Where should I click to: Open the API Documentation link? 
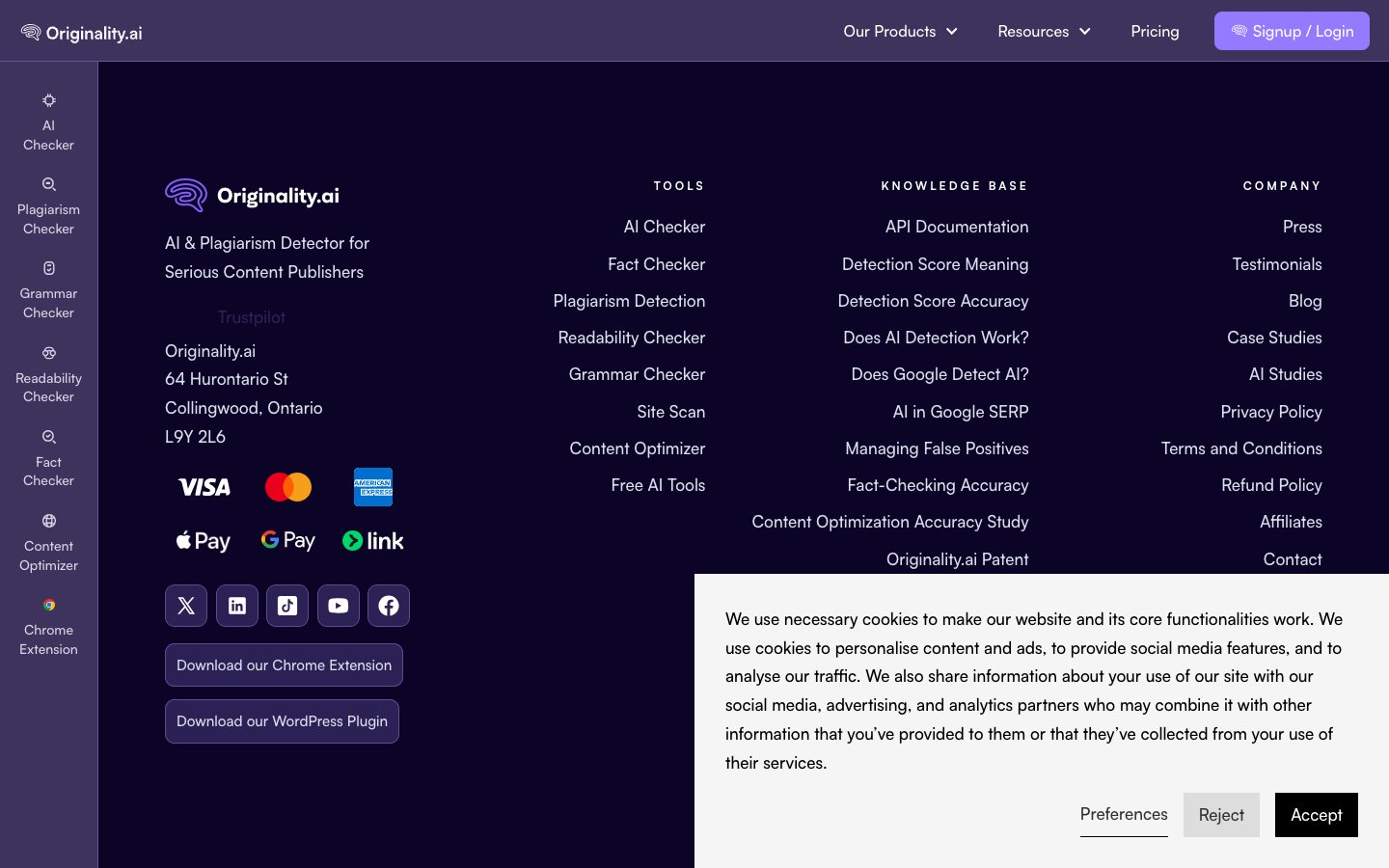957,227
